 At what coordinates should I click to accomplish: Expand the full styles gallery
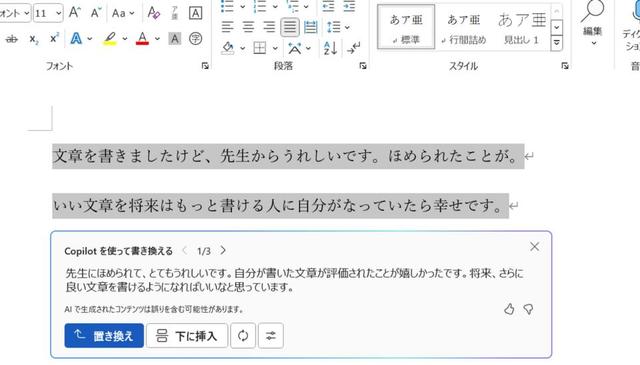click(556, 42)
